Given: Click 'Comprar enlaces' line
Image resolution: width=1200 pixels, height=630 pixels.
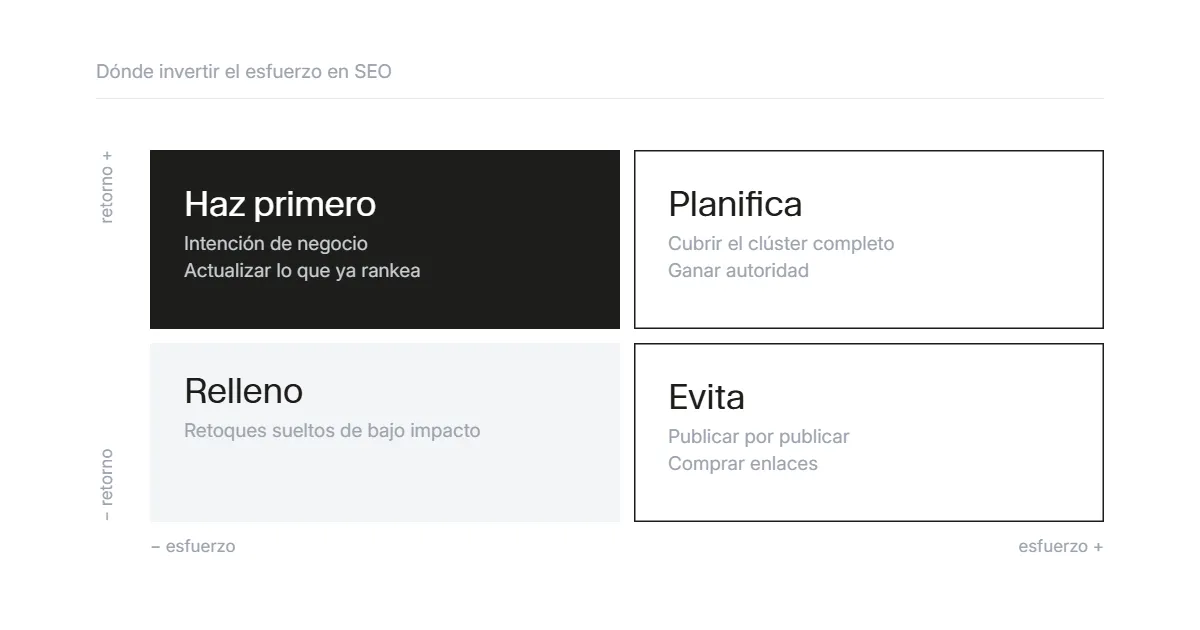Looking at the screenshot, I should pos(742,464).
